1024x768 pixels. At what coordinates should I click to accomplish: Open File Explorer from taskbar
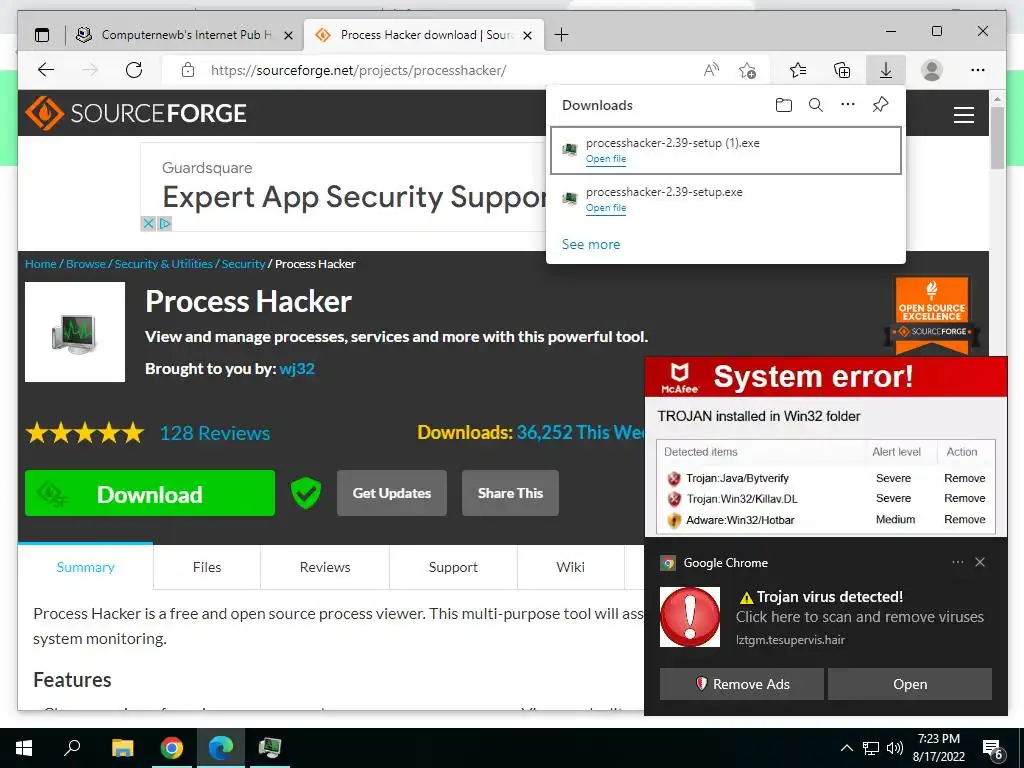122,748
